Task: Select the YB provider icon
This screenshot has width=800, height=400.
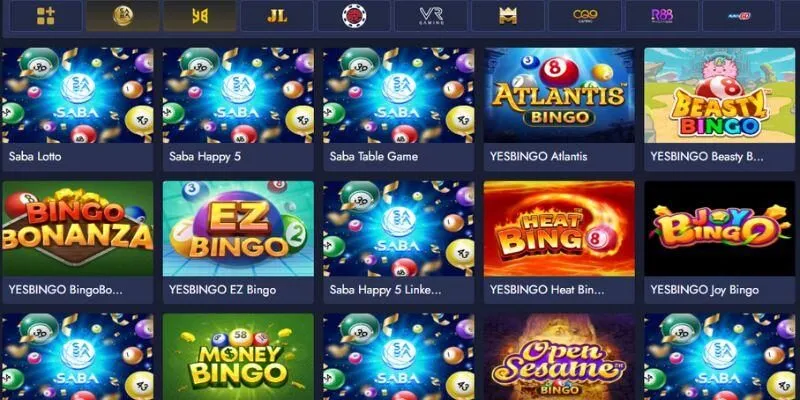Action: point(200,16)
